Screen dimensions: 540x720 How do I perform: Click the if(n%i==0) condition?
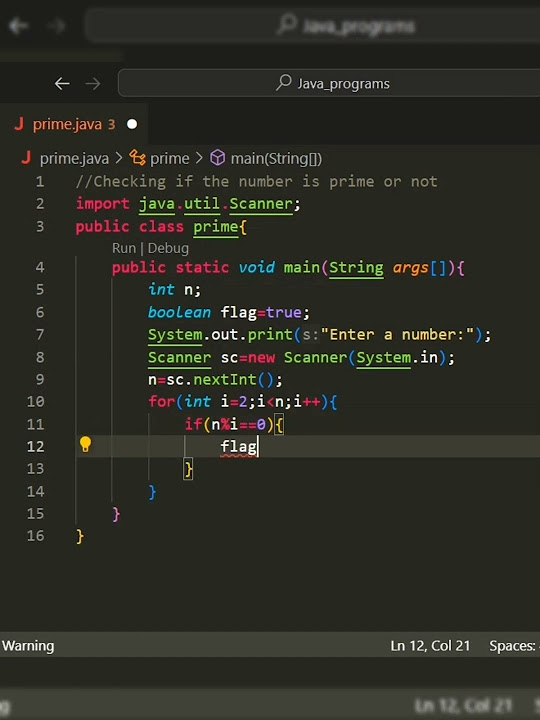229,424
